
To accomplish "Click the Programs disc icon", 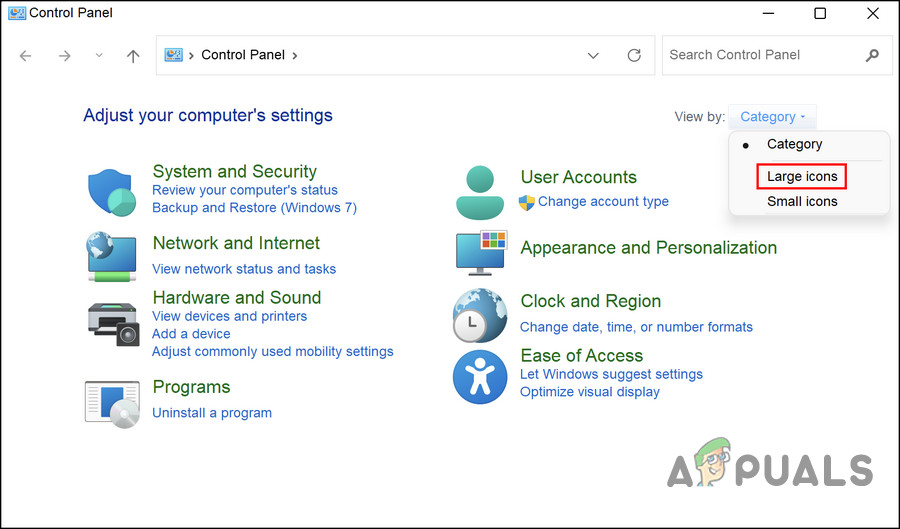I will click(112, 404).
